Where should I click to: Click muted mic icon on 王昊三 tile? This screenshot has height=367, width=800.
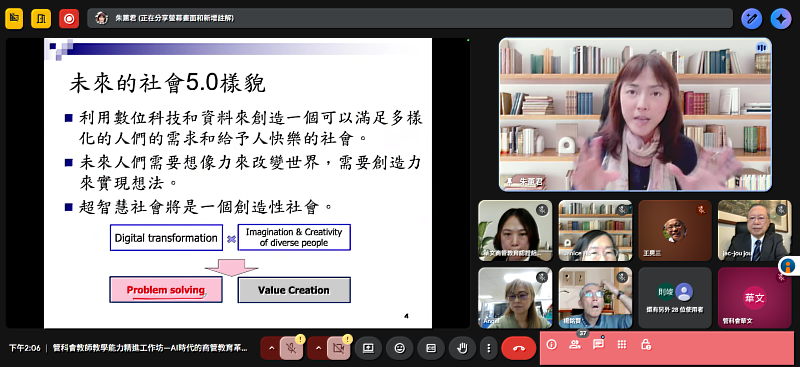pyautogui.click(x=702, y=209)
